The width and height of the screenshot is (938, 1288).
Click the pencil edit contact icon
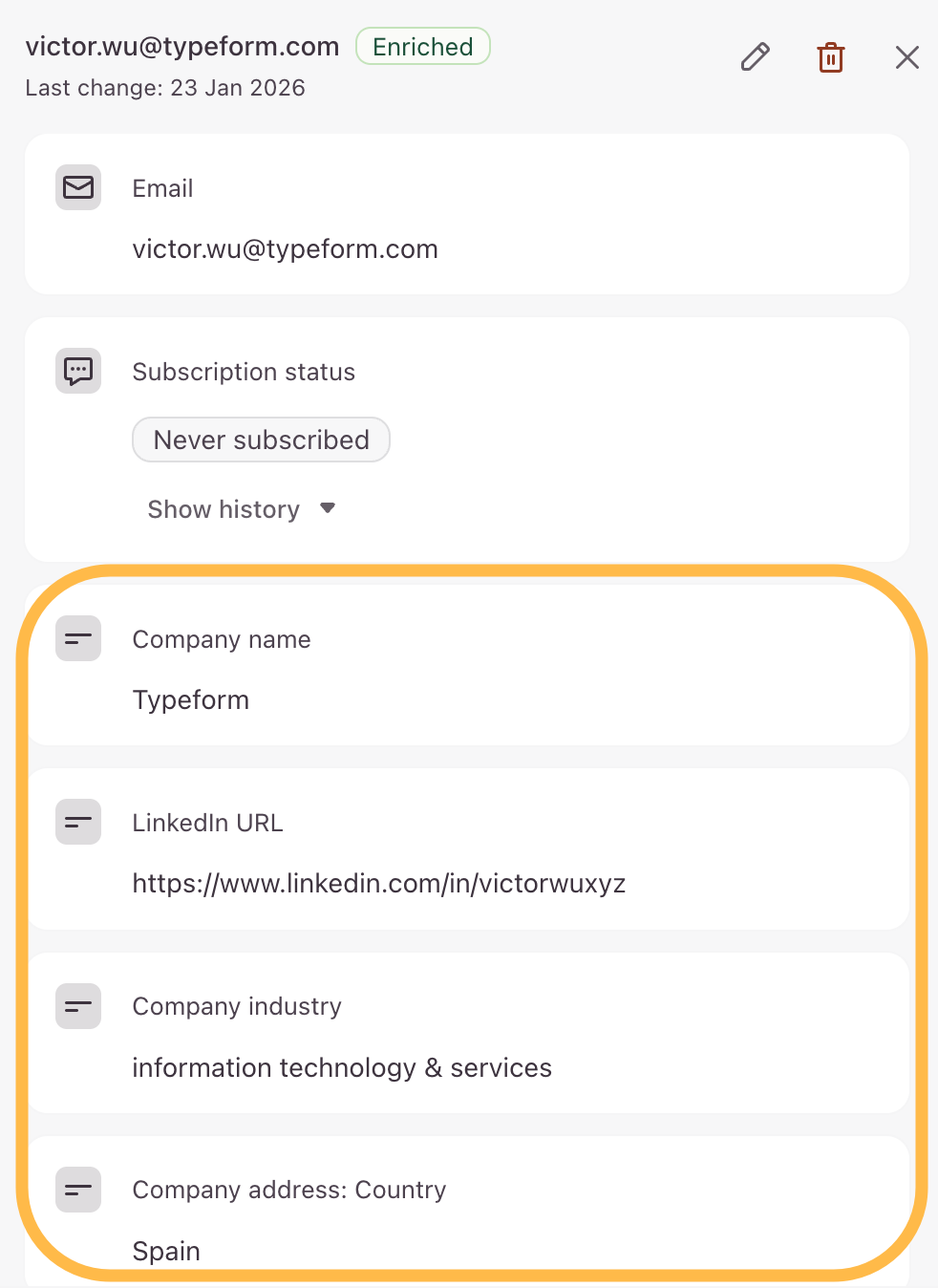click(755, 57)
